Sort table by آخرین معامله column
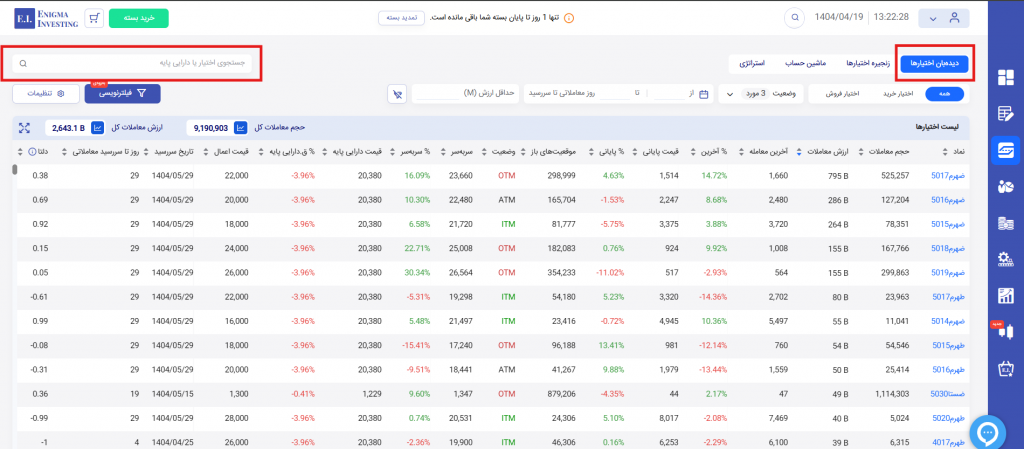The height and width of the screenshot is (449, 1024). (x=762, y=151)
